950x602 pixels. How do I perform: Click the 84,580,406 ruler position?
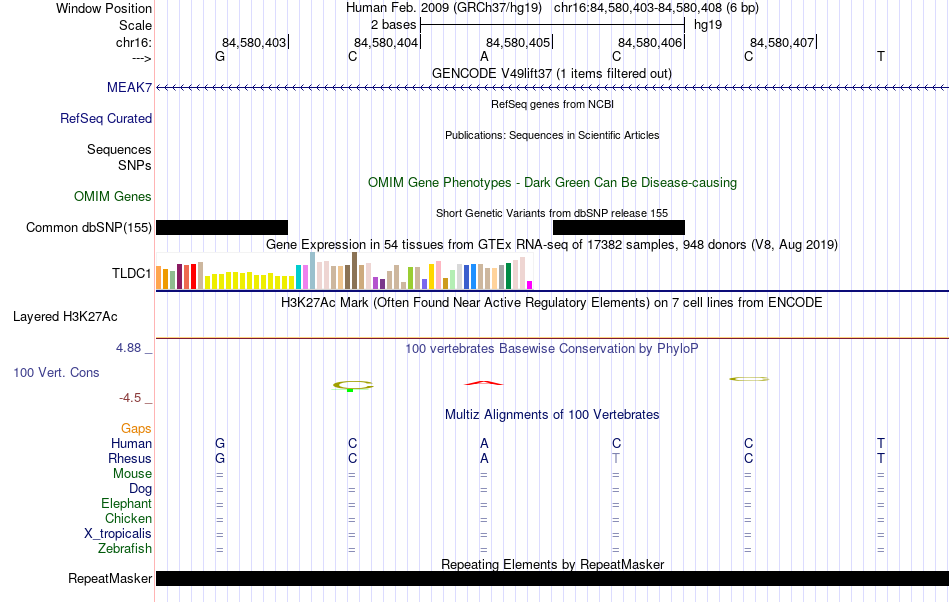click(650, 42)
